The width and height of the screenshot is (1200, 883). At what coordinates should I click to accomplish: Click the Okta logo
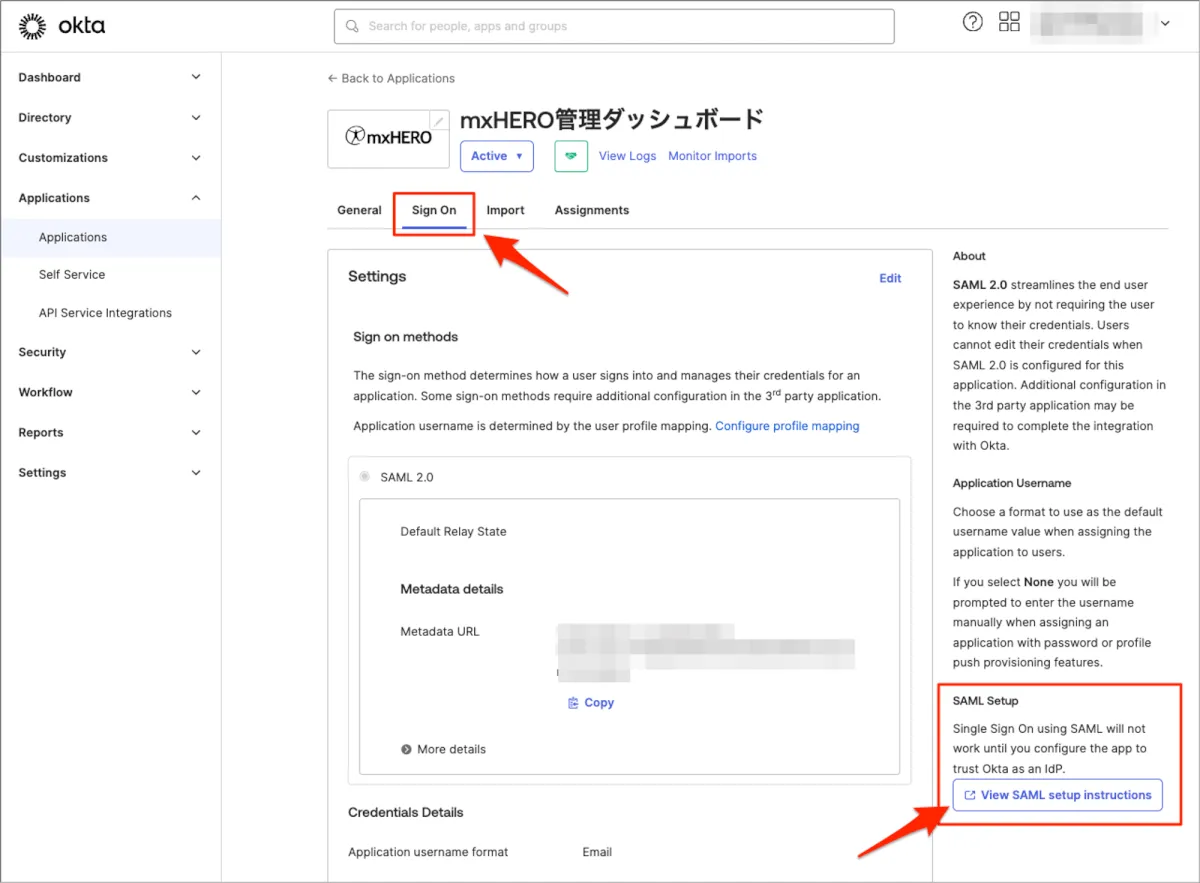[x=62, y=26]
